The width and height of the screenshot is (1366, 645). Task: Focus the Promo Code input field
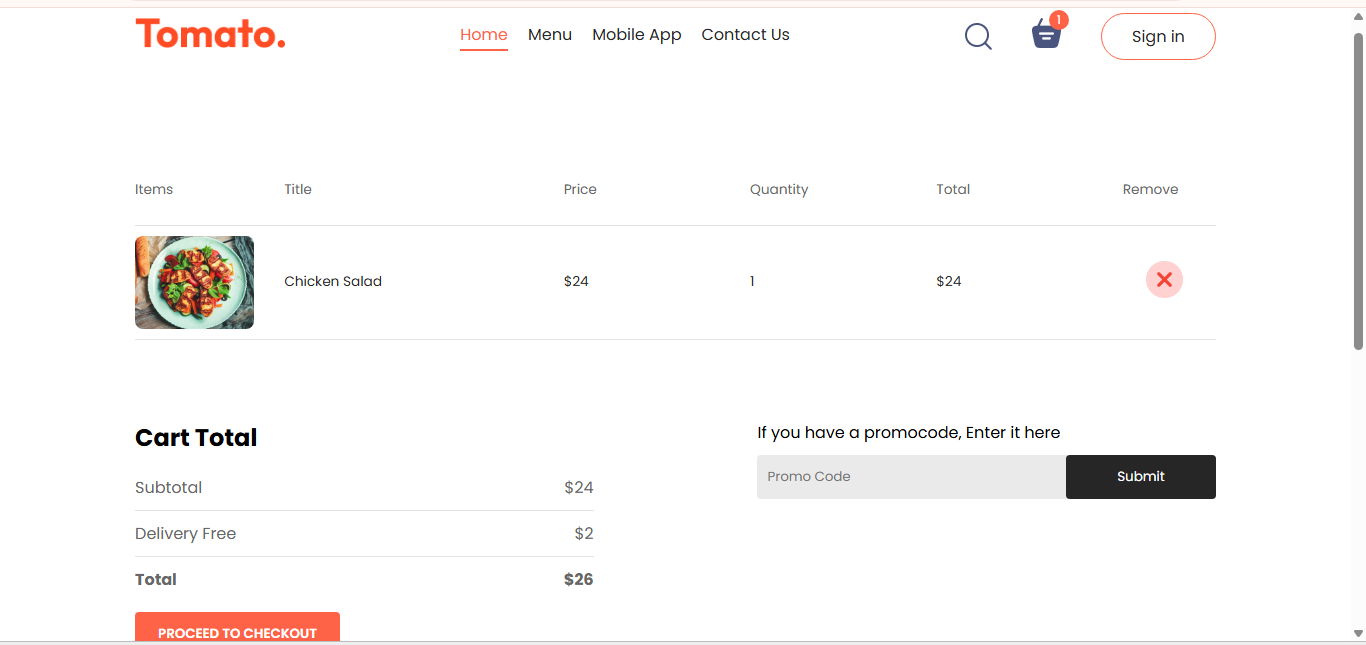pos(910,477)
